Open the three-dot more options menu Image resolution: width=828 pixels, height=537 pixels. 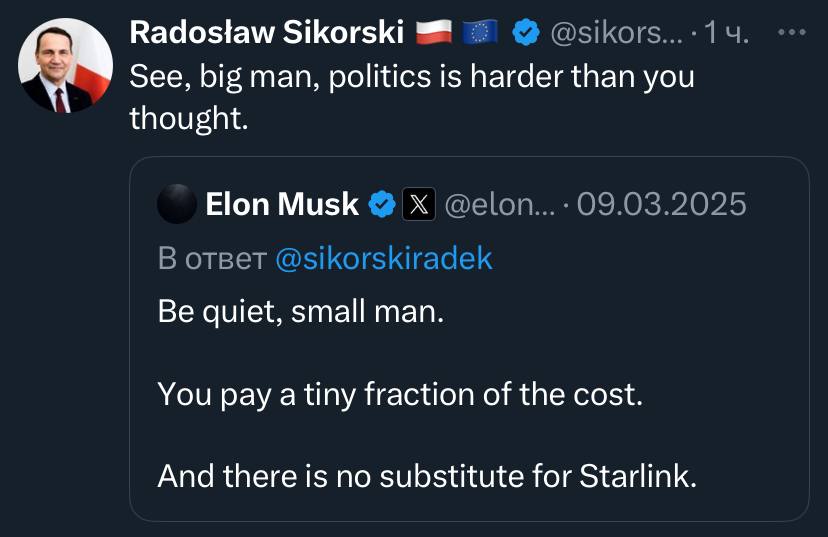click(x=792, y=32)
